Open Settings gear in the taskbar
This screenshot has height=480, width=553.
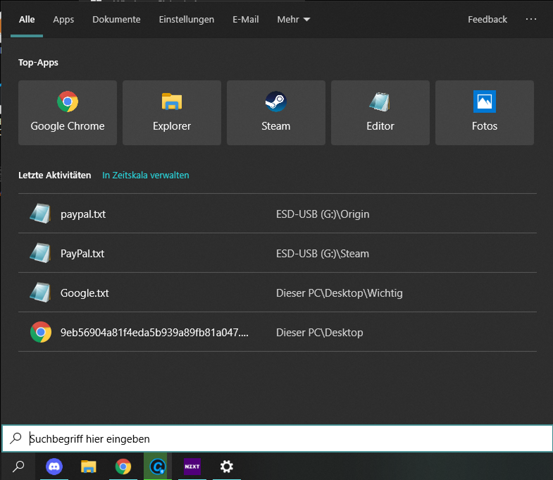tap(226, 467)
